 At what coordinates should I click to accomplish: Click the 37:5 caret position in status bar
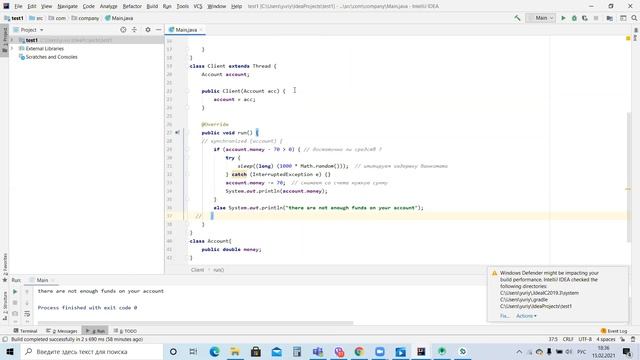tap(553, 339)
